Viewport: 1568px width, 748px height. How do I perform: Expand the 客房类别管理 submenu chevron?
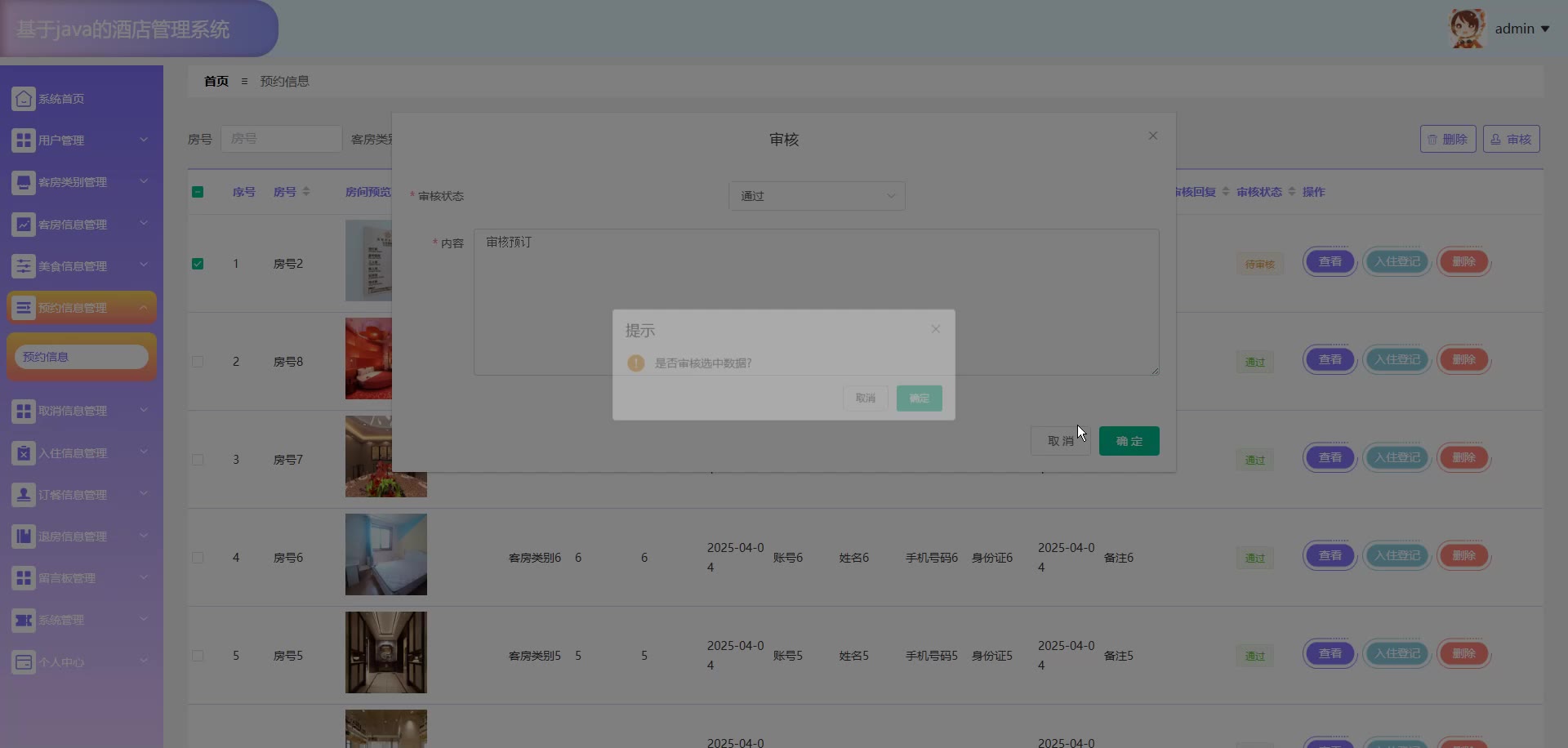coord(144,181)
